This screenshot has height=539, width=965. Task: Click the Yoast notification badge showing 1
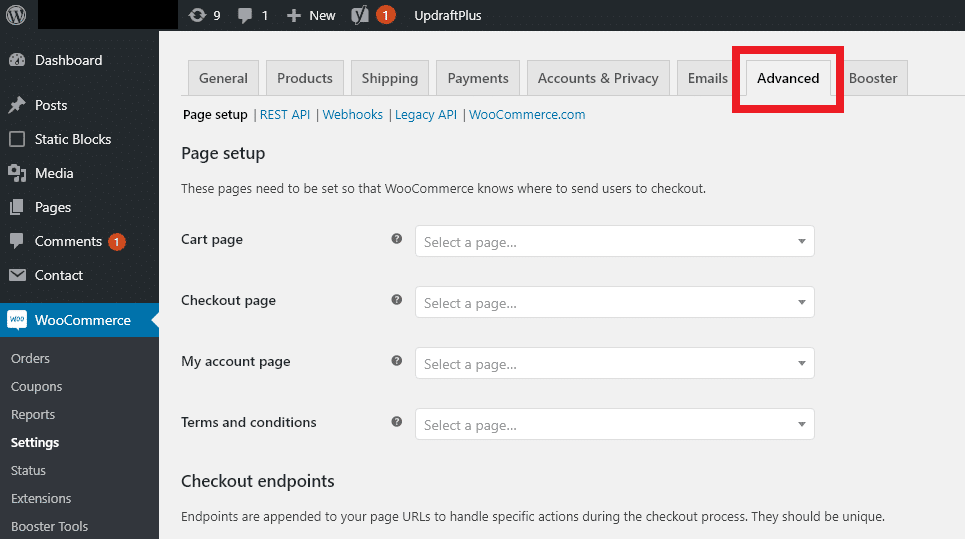click(x=386, y=15)
